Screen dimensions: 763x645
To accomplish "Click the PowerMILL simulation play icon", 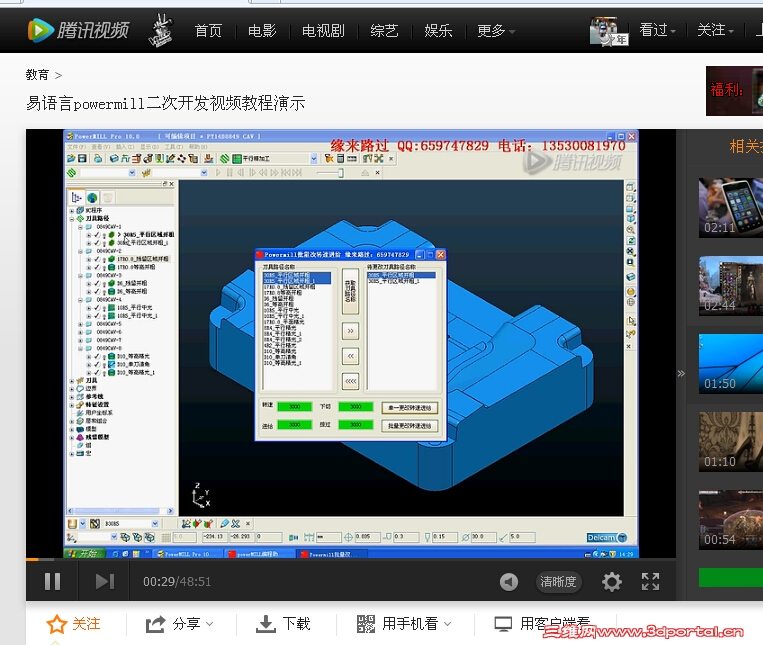I will 218,173.
